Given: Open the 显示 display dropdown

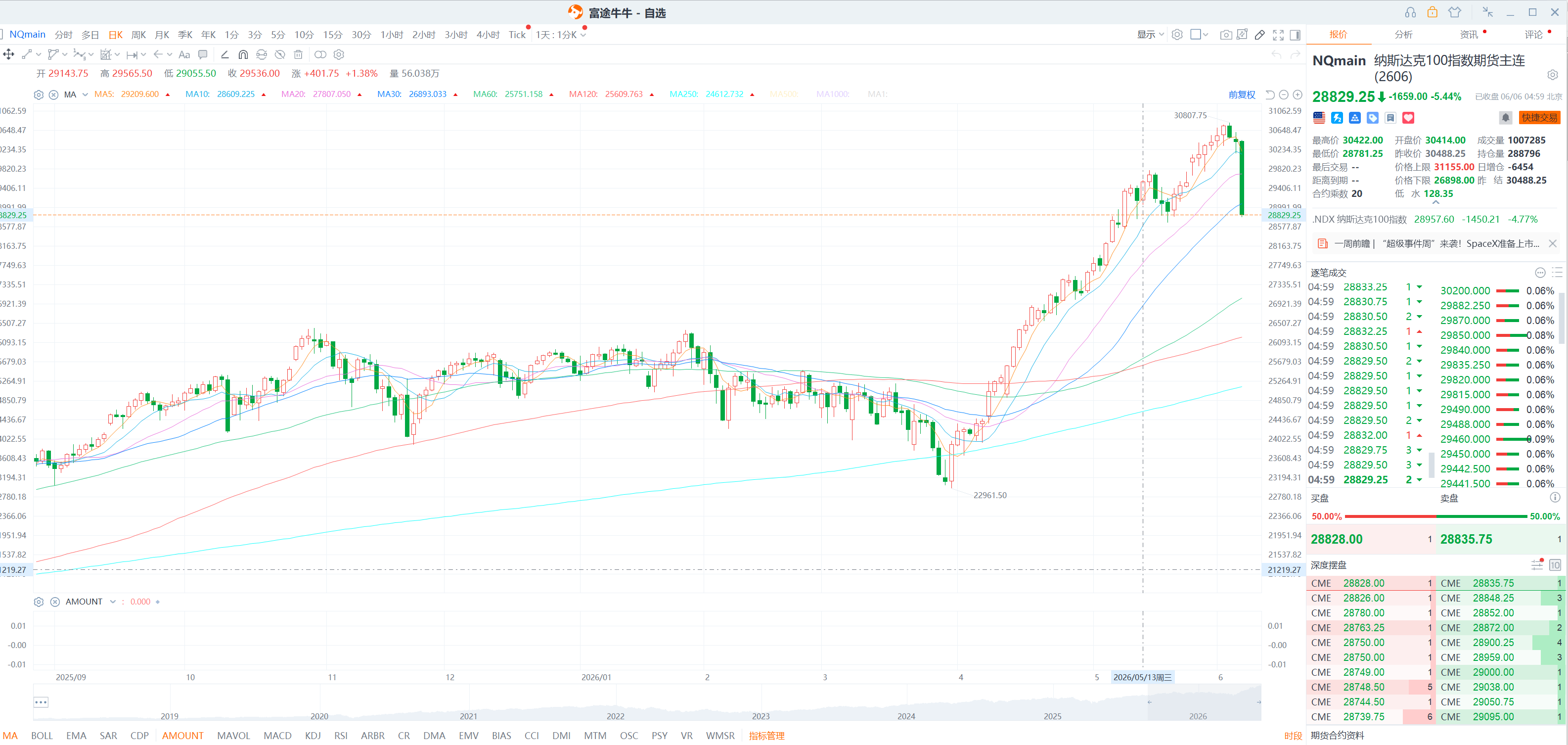Looking at the screenshot, I should tap(1151, 35).
